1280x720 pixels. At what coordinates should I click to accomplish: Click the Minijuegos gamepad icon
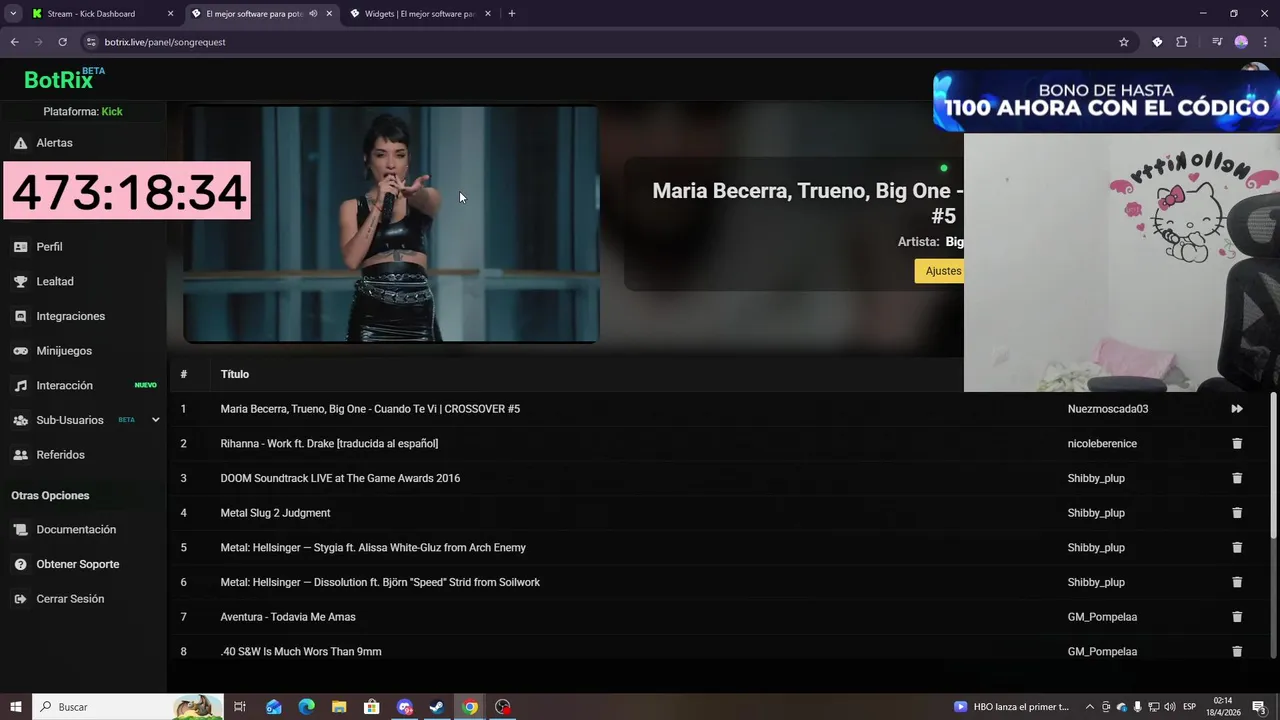[x=20, y=351]
